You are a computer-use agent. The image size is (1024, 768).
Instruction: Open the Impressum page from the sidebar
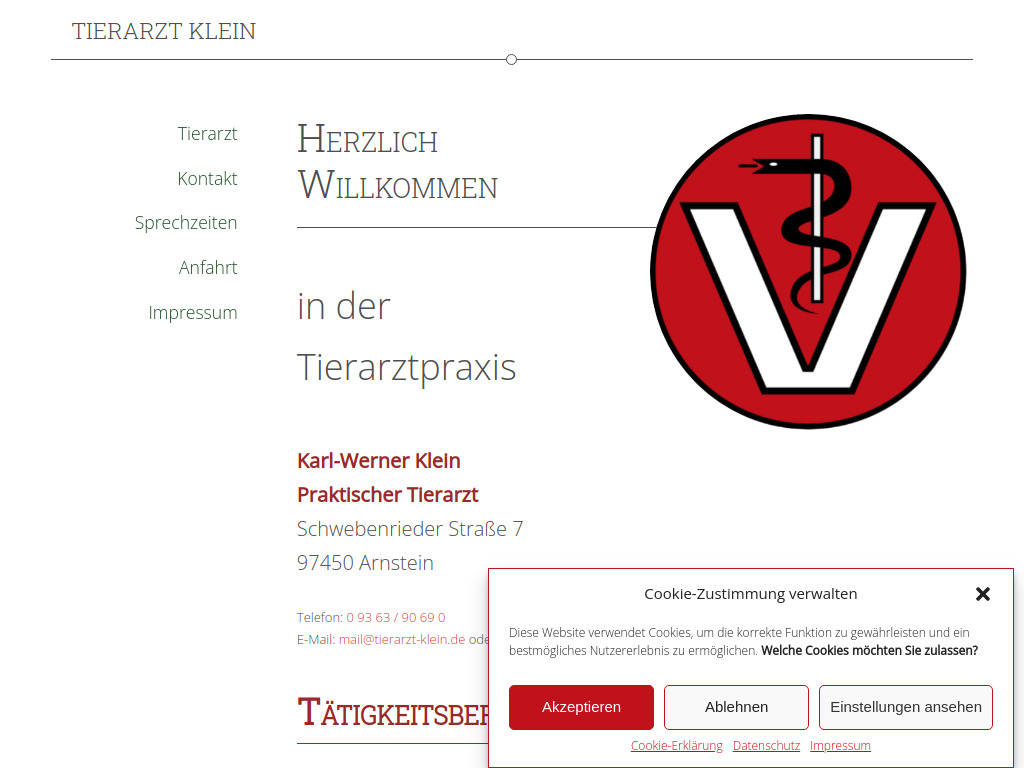(193, 312)
